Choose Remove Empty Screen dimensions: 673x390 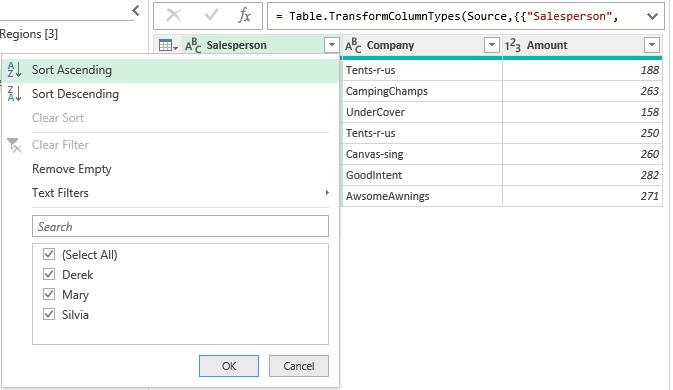tap(170, 169)
